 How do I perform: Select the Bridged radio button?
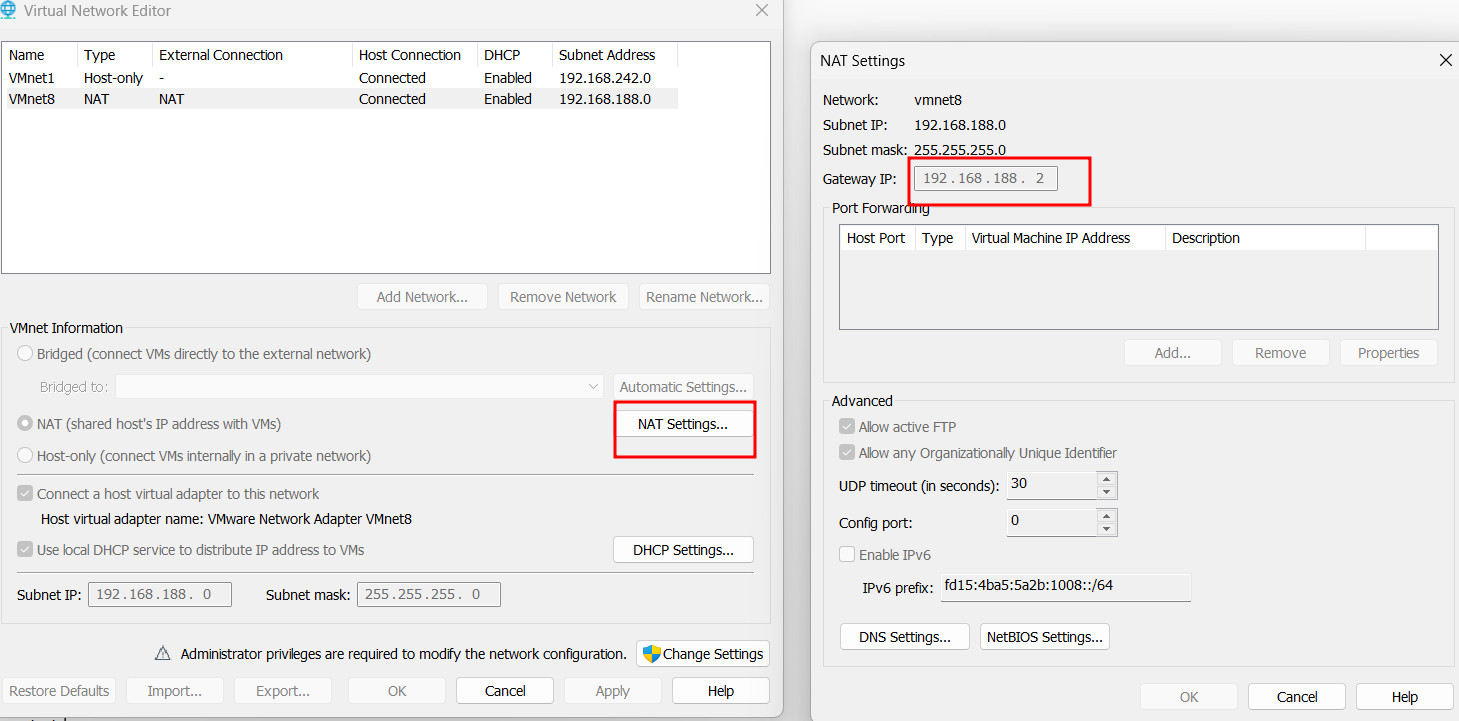click(25, 354)
